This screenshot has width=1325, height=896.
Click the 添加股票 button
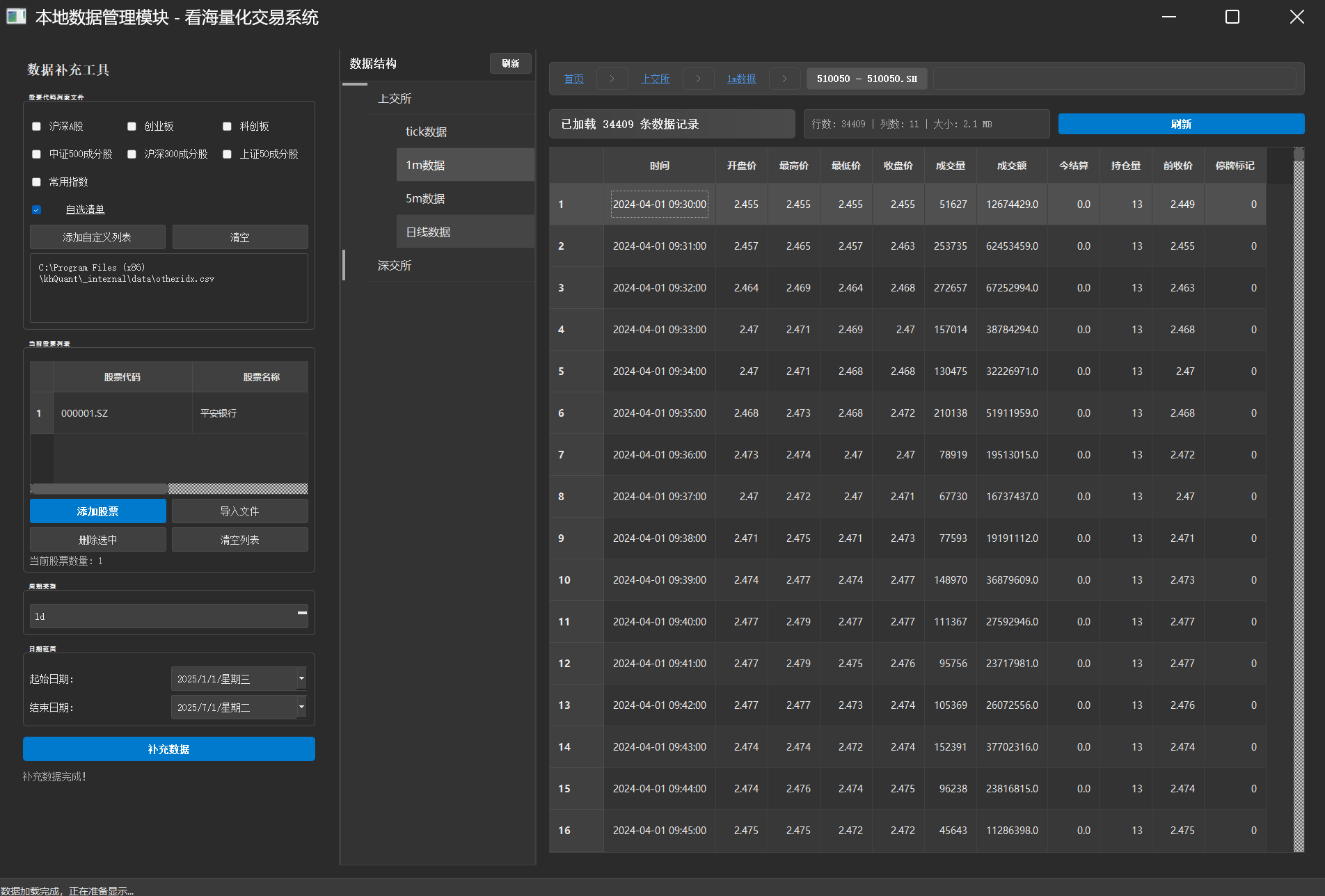98,511
